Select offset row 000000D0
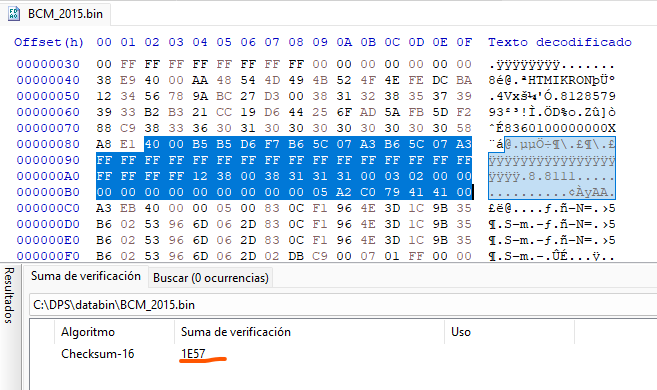 coord(48,224)
